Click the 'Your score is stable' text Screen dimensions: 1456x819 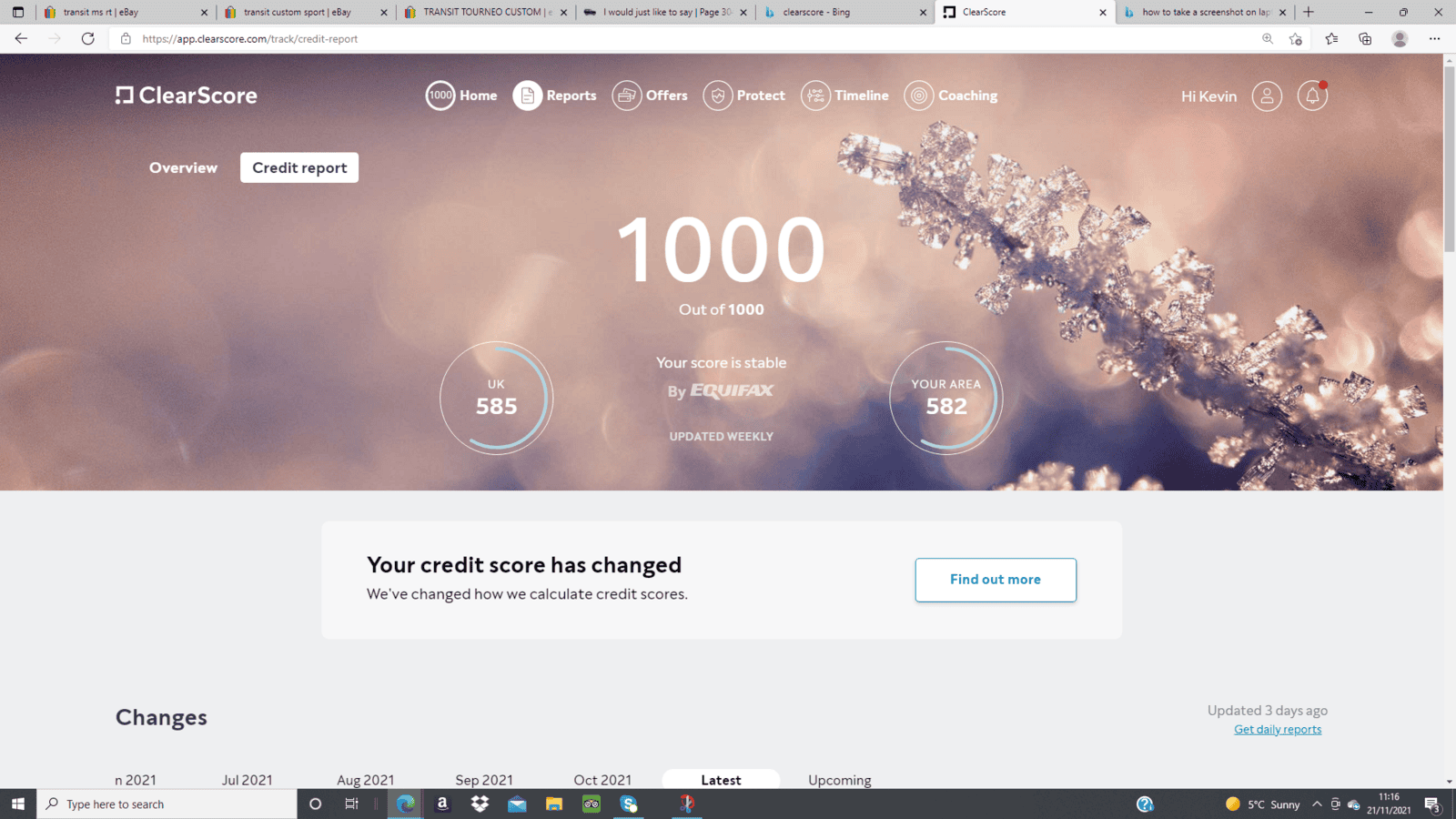pos(722,362)
